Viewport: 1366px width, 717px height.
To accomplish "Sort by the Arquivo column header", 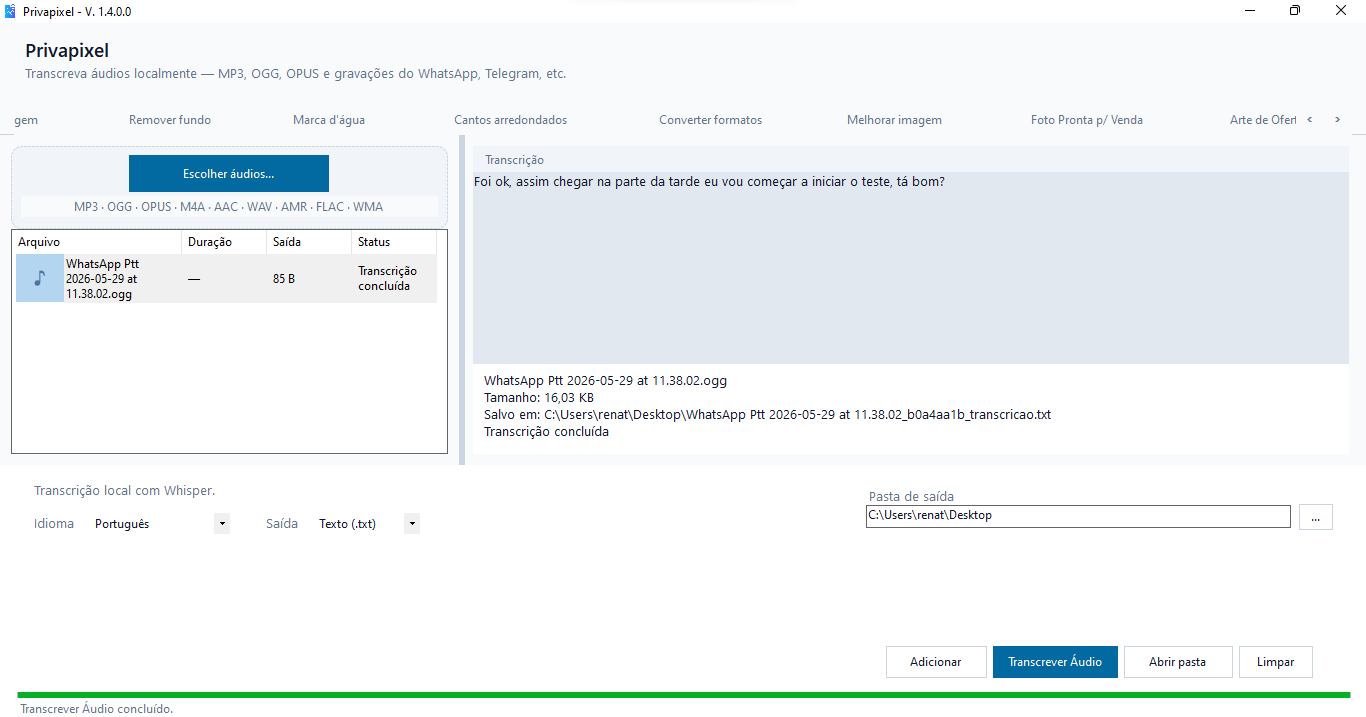I will tap(97, 242).
